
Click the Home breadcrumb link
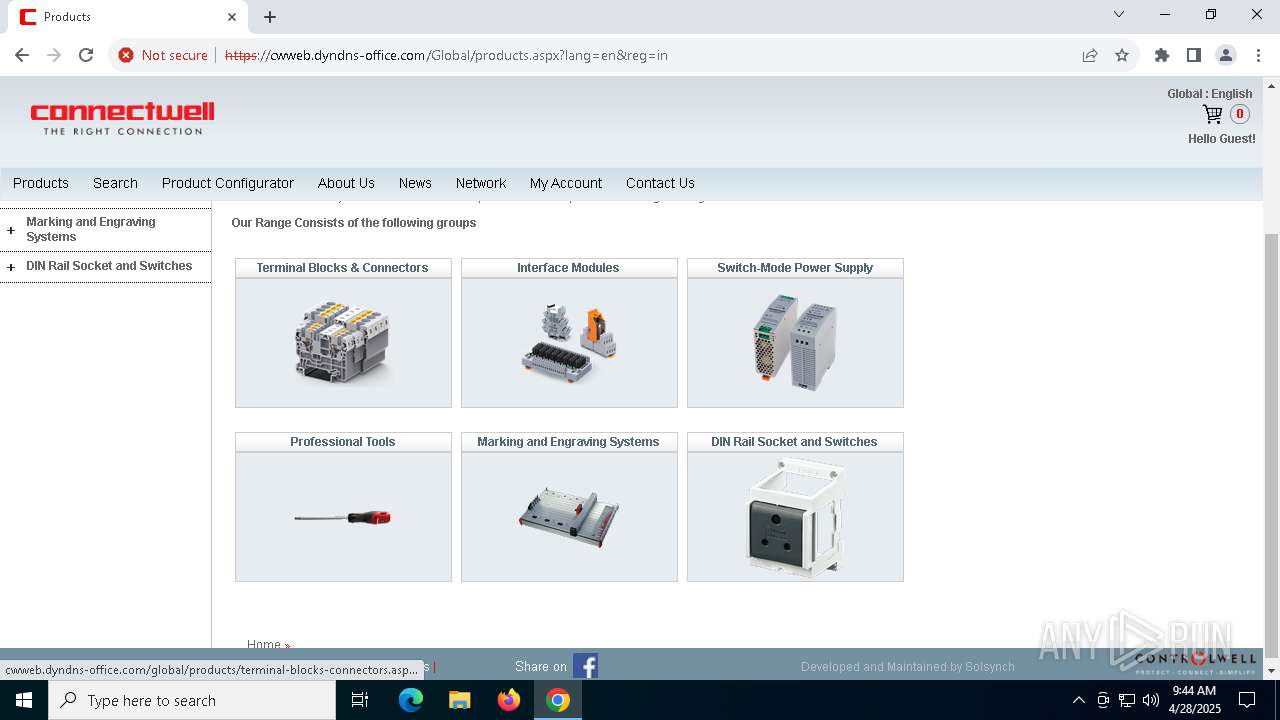(264, 643)
